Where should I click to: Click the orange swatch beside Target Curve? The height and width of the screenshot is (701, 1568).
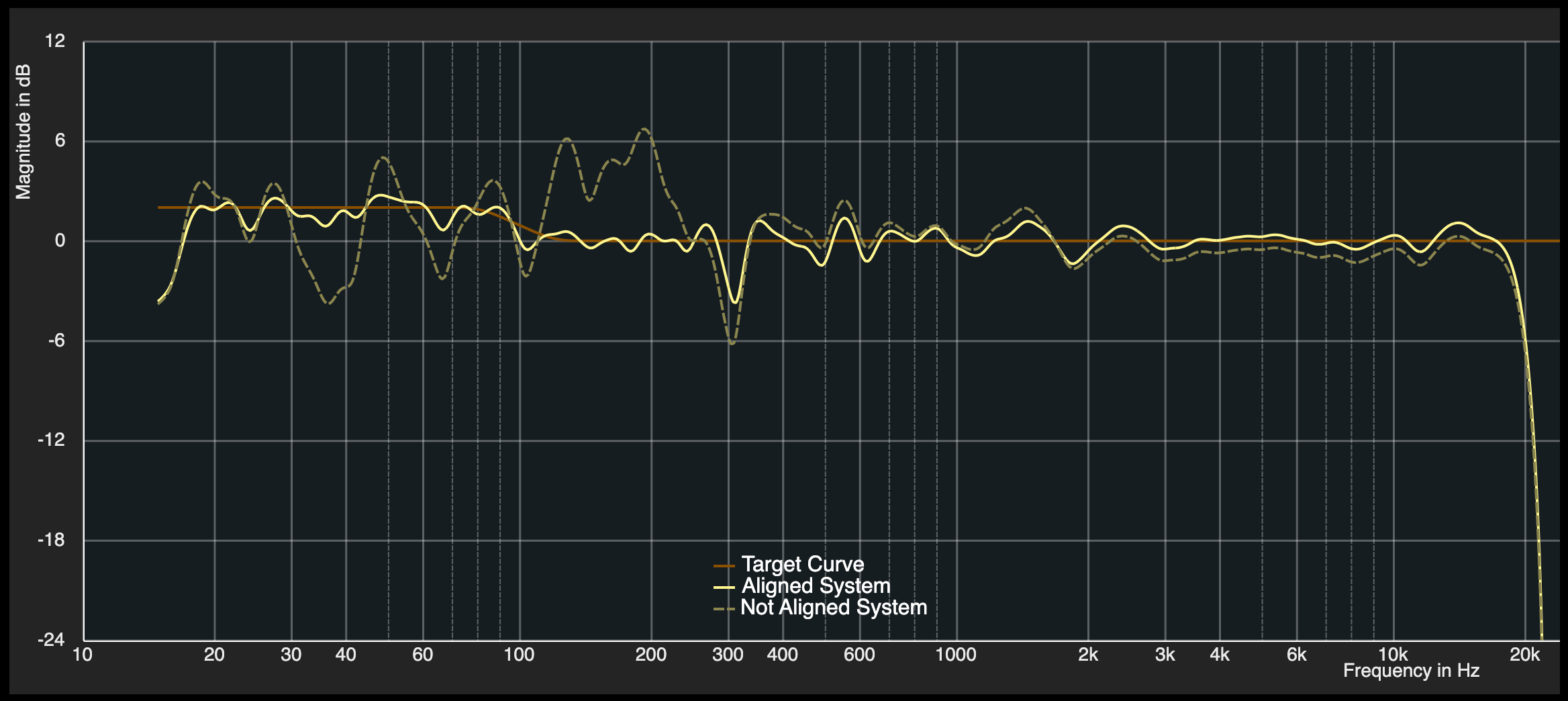(724, 566)
